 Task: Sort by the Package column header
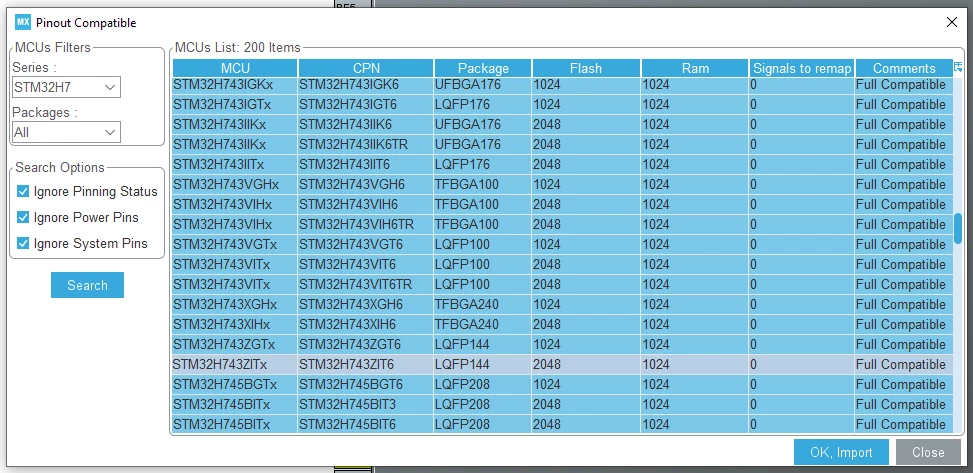pos(483,68)
